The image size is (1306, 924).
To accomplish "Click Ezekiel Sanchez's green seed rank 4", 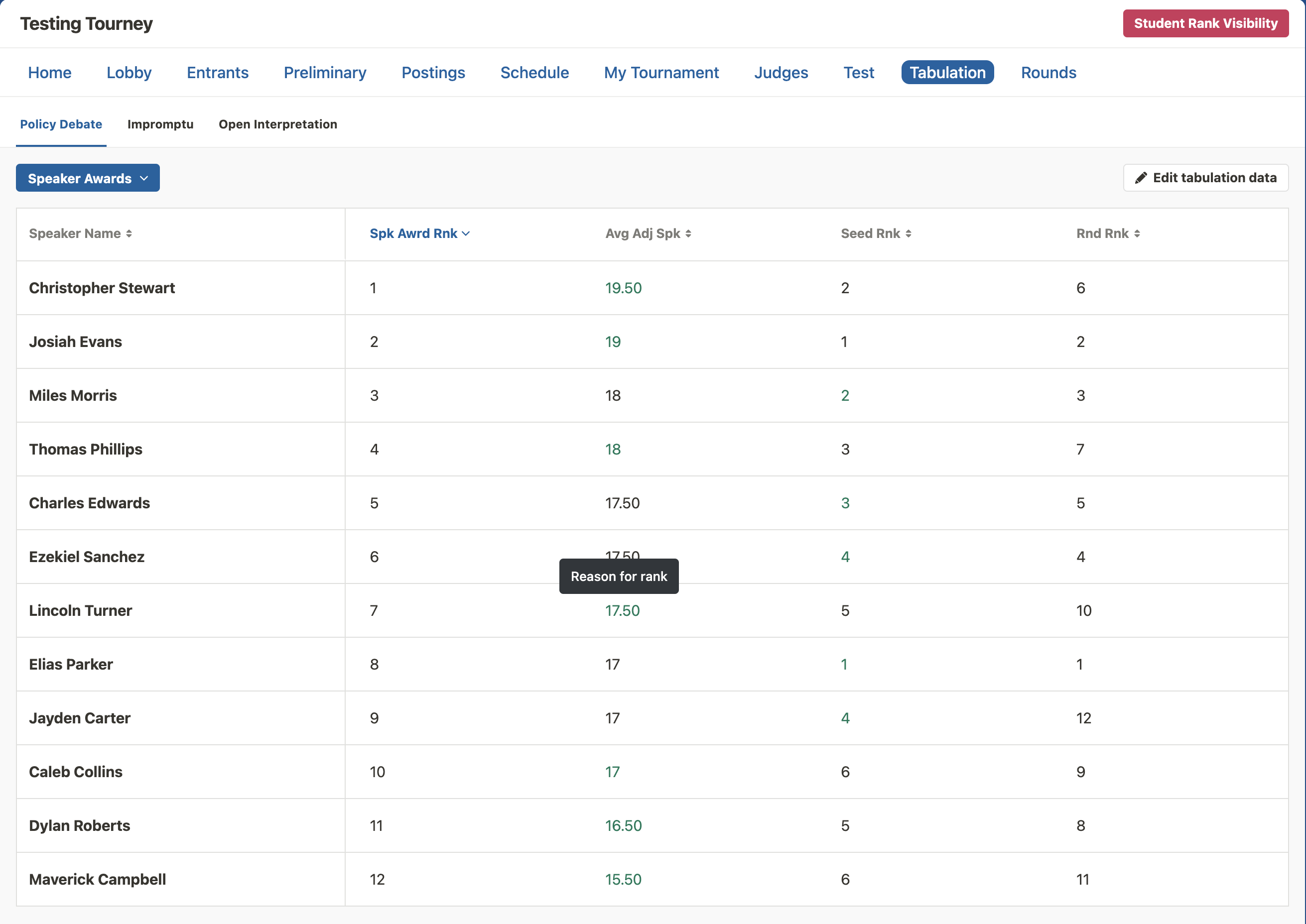I will (845, 557).
